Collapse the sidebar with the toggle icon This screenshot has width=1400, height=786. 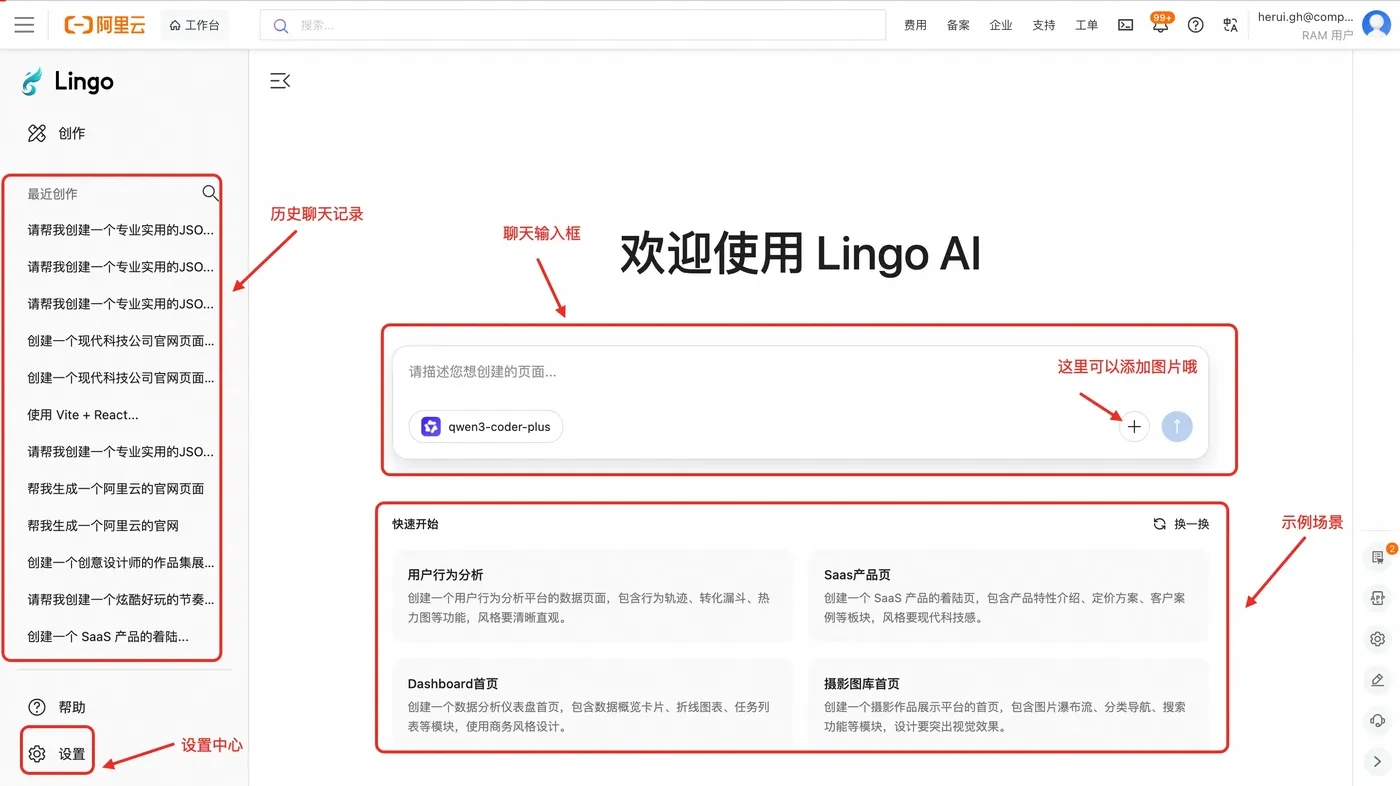coord(280,81)
